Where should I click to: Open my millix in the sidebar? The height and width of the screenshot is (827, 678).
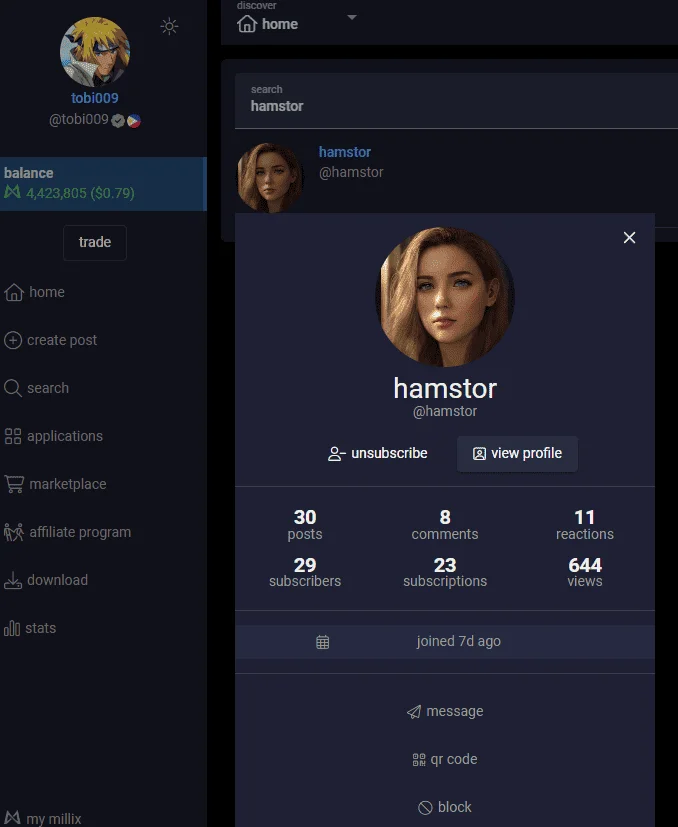(43, 819)
